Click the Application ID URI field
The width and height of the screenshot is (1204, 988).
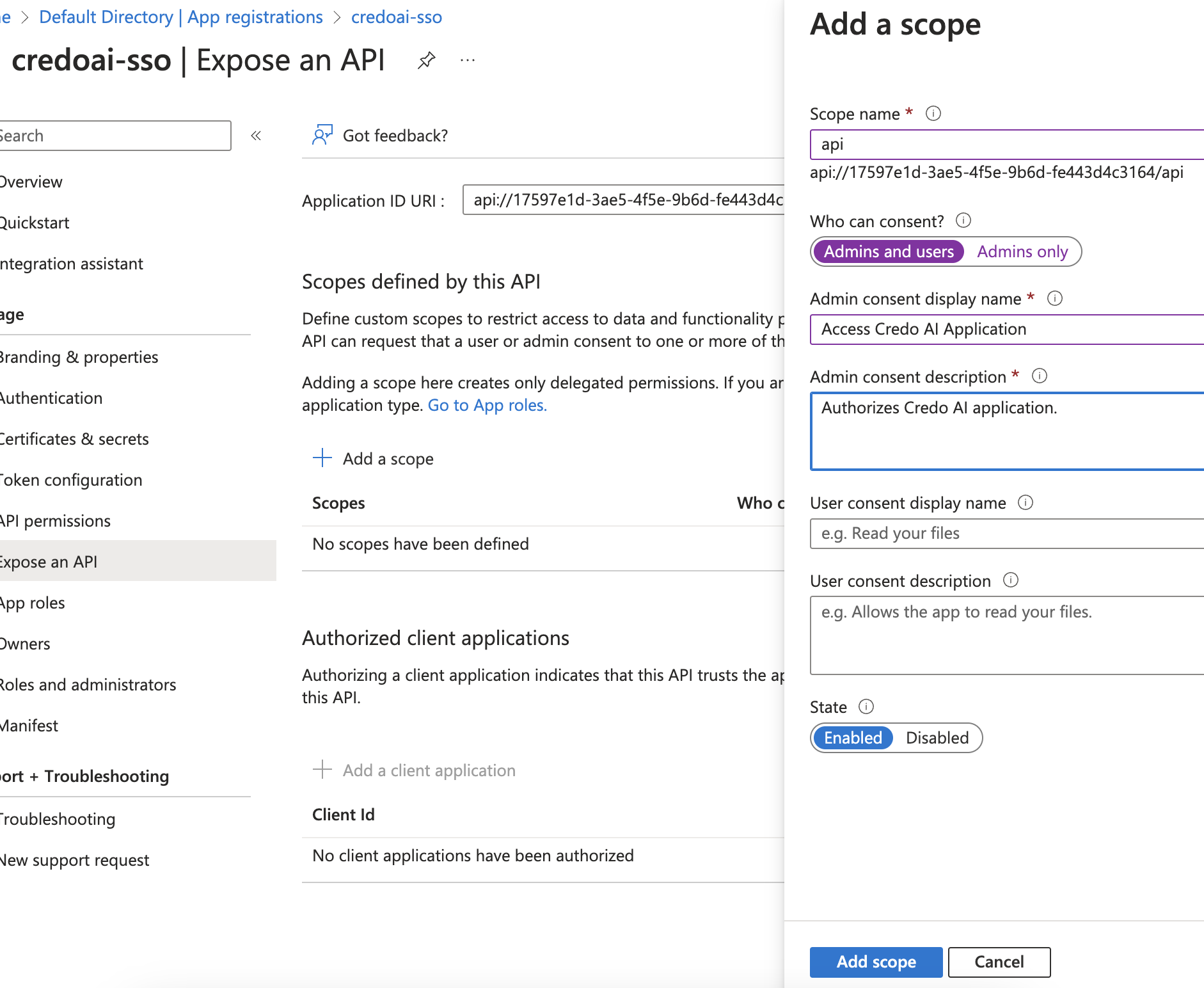pos(624,200)
